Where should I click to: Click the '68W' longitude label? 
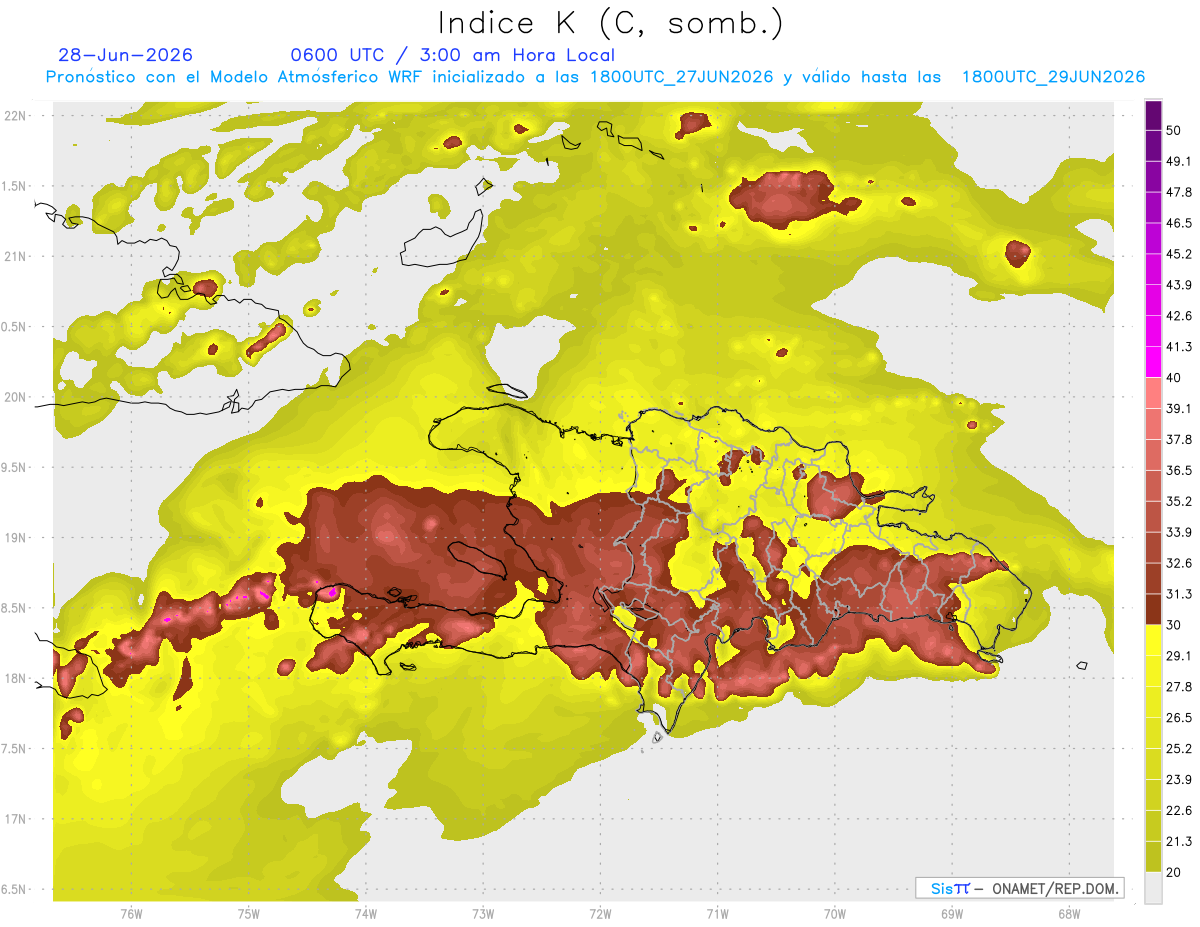(1069, 914)
